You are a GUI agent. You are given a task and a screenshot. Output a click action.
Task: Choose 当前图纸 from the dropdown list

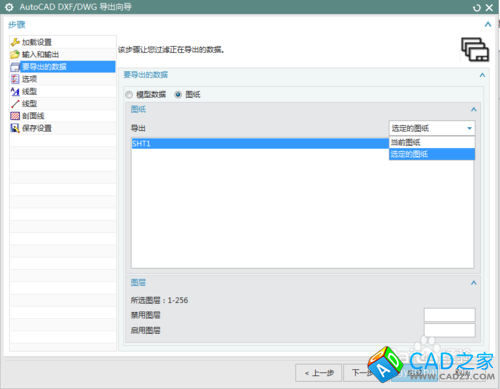click(432, 143)
